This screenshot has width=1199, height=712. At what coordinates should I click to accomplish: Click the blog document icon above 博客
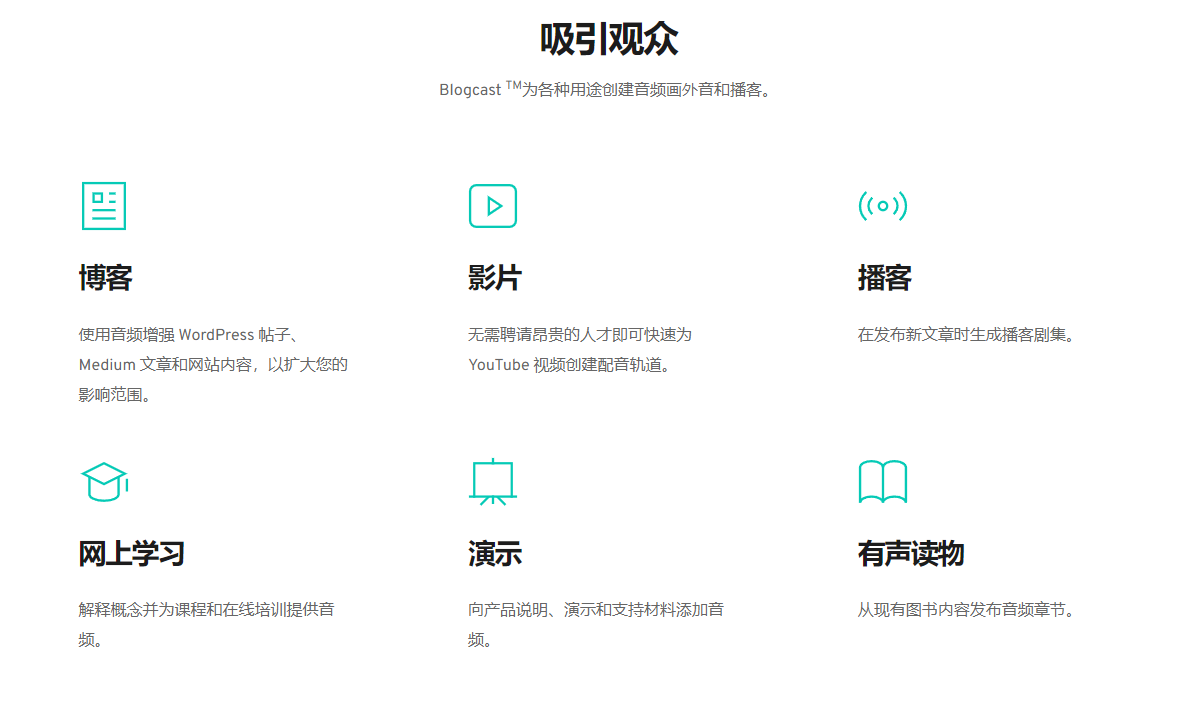coord(103,206)
